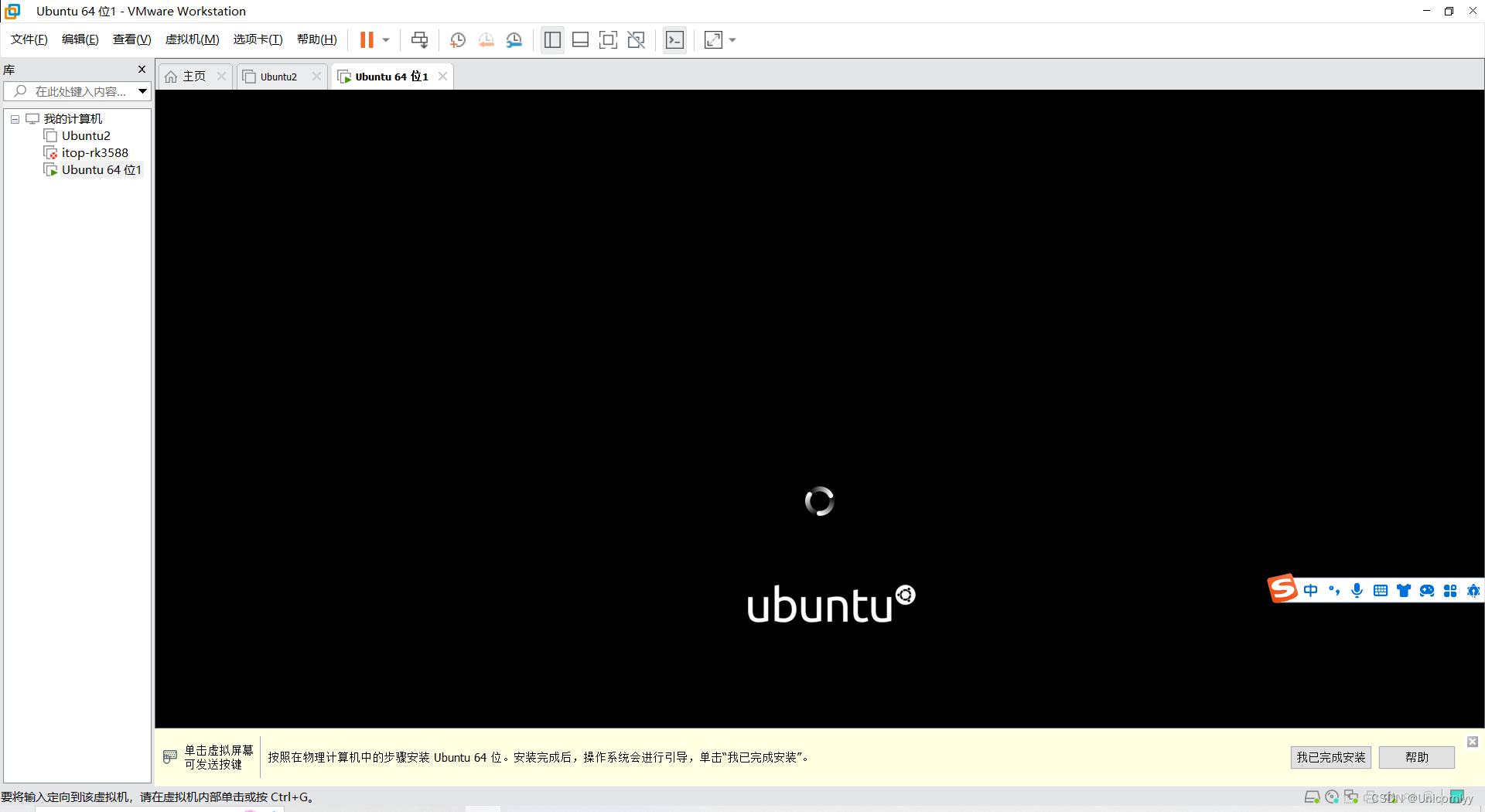Select Ubuntu2 in the library tree

[x=86, y=136]
